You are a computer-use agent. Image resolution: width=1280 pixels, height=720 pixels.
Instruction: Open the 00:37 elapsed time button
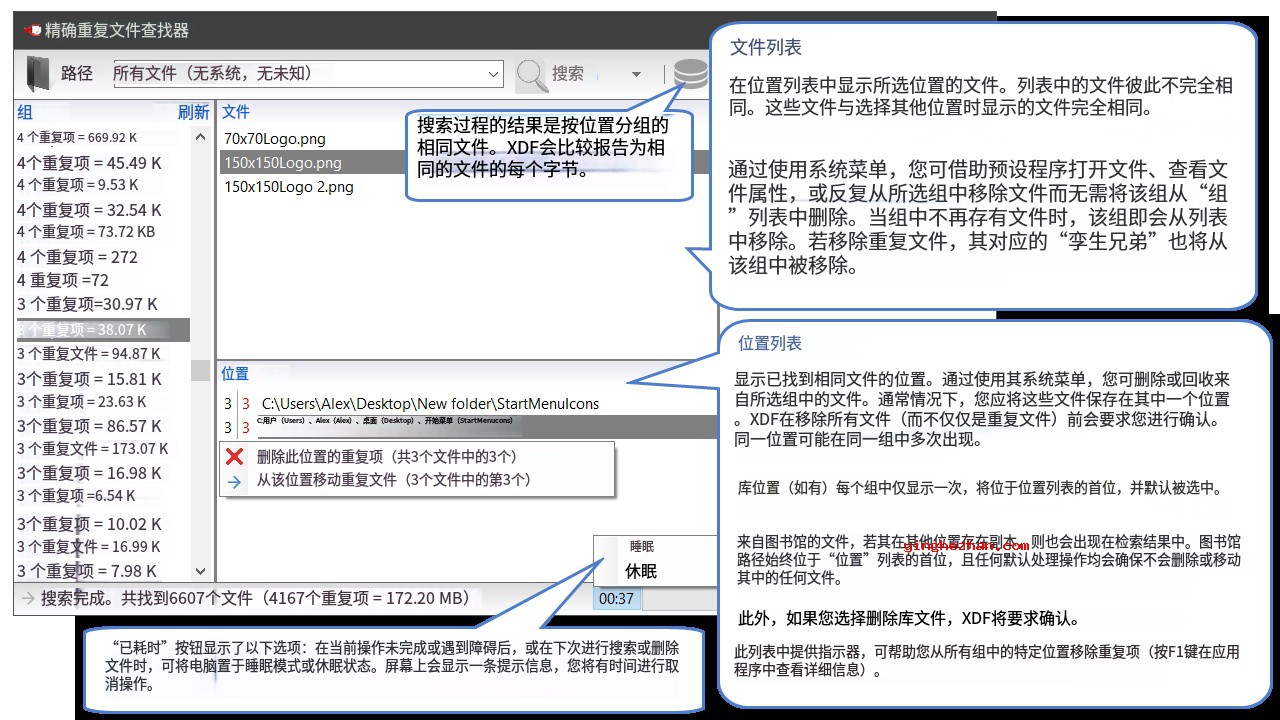(x=617, y=599)
